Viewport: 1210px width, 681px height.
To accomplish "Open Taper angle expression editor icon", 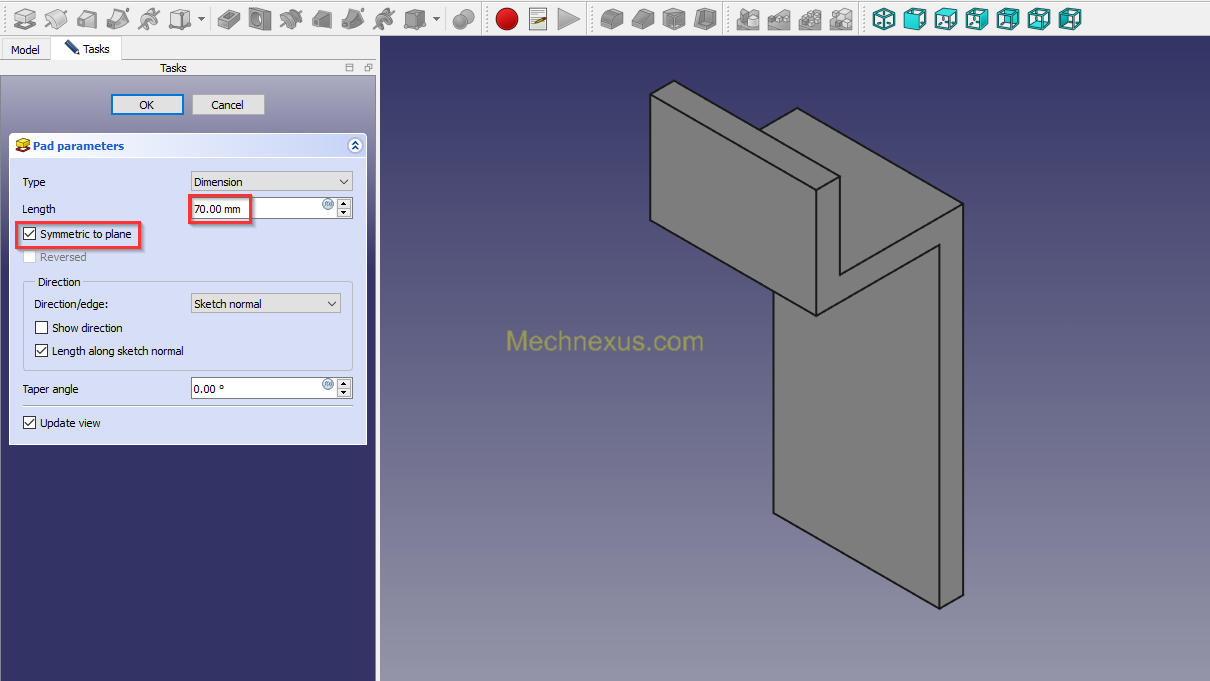I will 328,384.
